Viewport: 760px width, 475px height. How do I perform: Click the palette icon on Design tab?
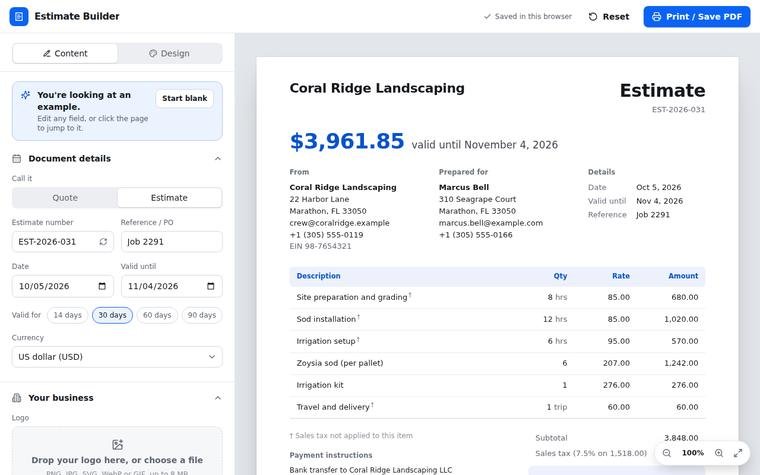[x=153, y=53]
